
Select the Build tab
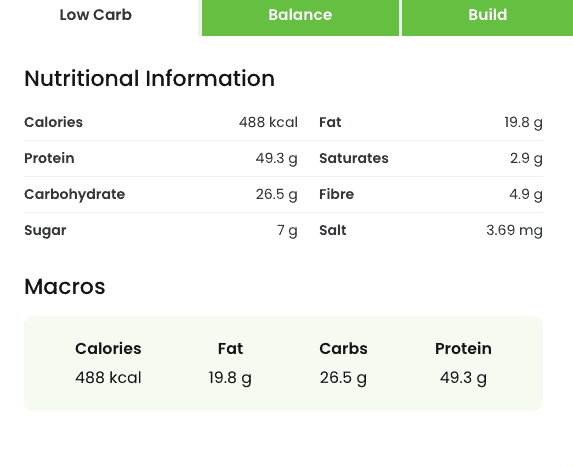click(x=487, y=15)
